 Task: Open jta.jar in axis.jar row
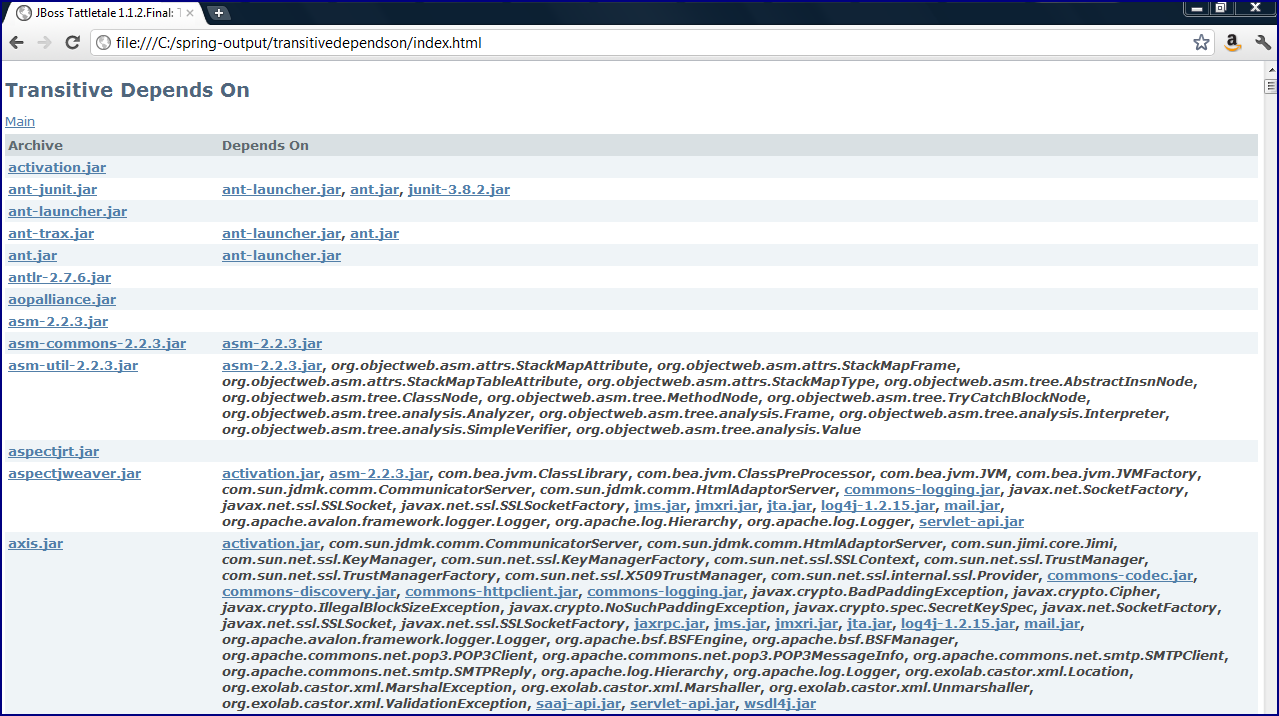869,623
